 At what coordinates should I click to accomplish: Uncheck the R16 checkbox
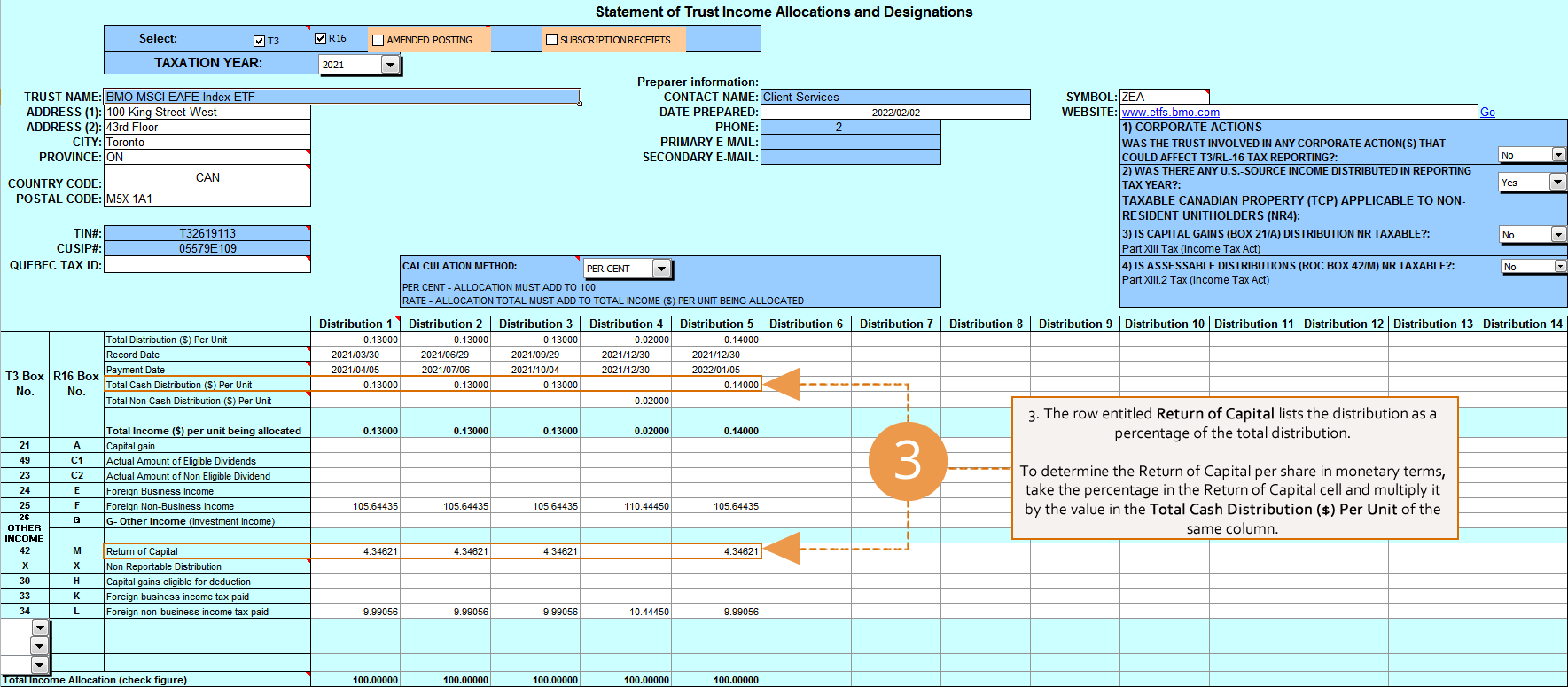coord(321,39)
